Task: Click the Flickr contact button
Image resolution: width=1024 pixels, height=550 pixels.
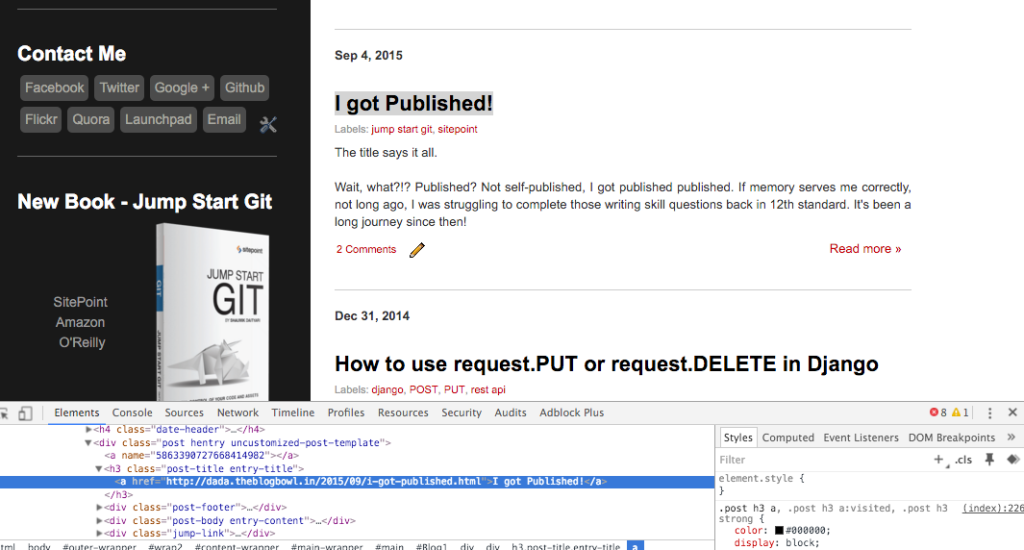Action: pos(40,120)
